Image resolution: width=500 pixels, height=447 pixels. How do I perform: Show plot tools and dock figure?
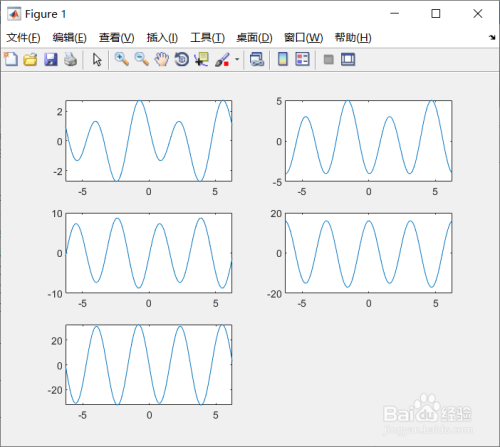pyautogui.click(x=348, y=60)
